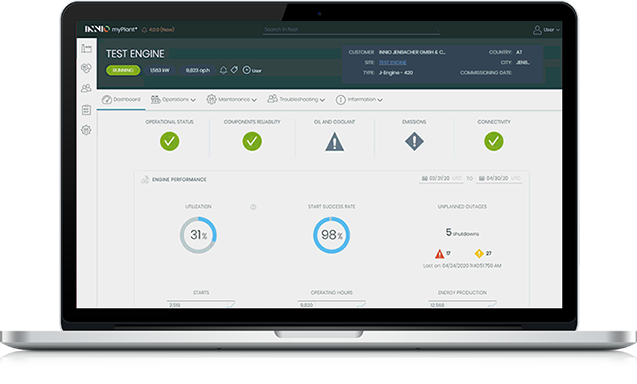This screenshot has height=384, width=637.
Task: Click the red alarm triangle showing 17
Action: [x=440, y=254]
